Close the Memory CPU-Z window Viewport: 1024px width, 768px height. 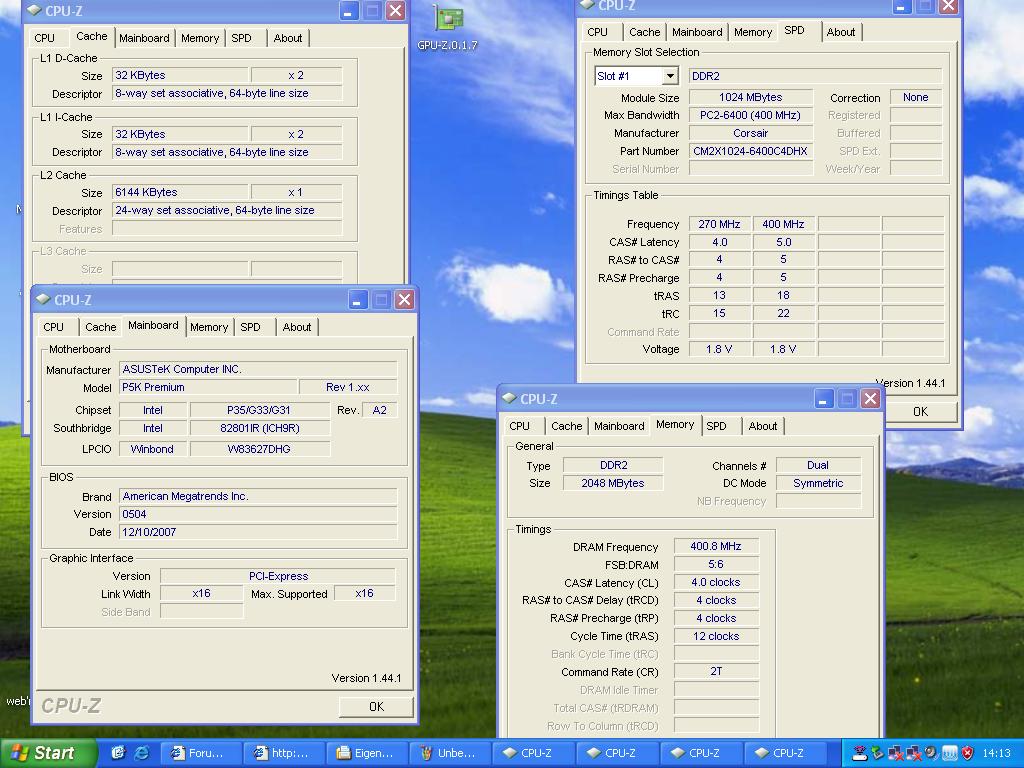tap(871, 398)
